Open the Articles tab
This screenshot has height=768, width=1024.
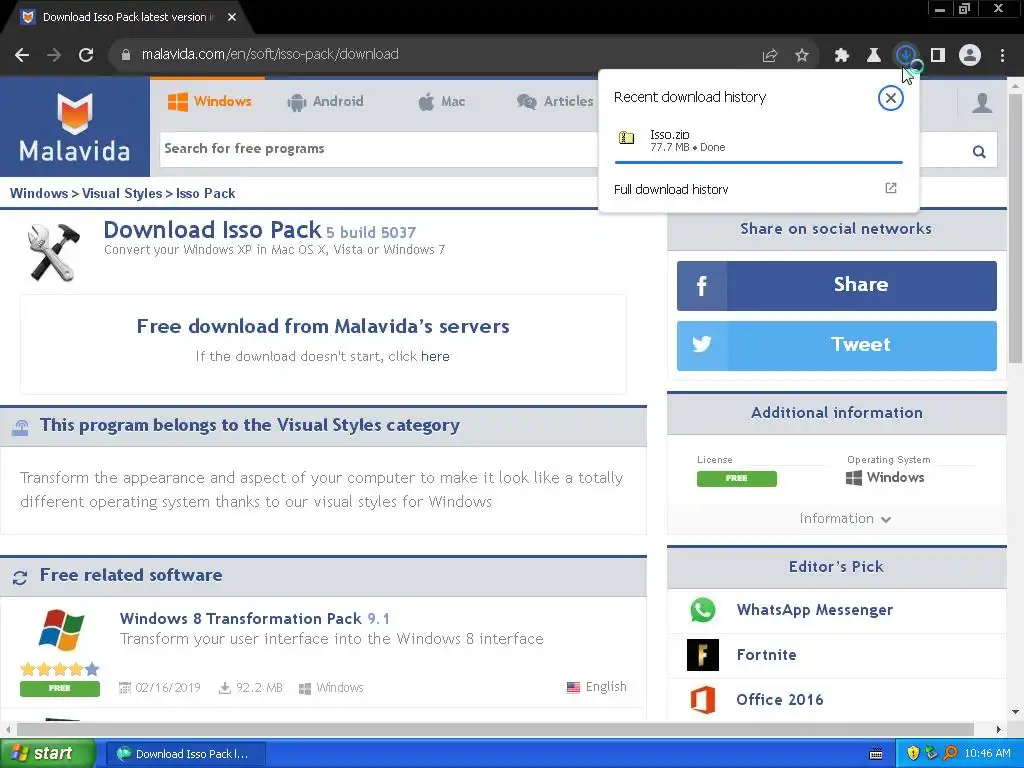tap(555, 101)
